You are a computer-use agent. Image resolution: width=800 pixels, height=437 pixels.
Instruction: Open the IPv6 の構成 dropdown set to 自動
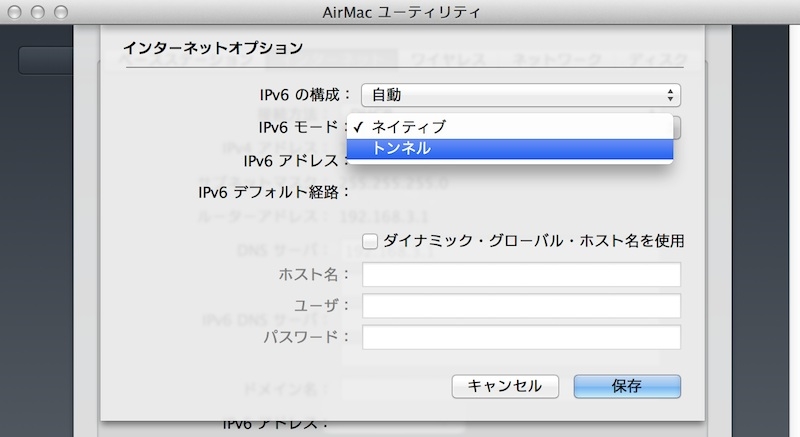521,95
